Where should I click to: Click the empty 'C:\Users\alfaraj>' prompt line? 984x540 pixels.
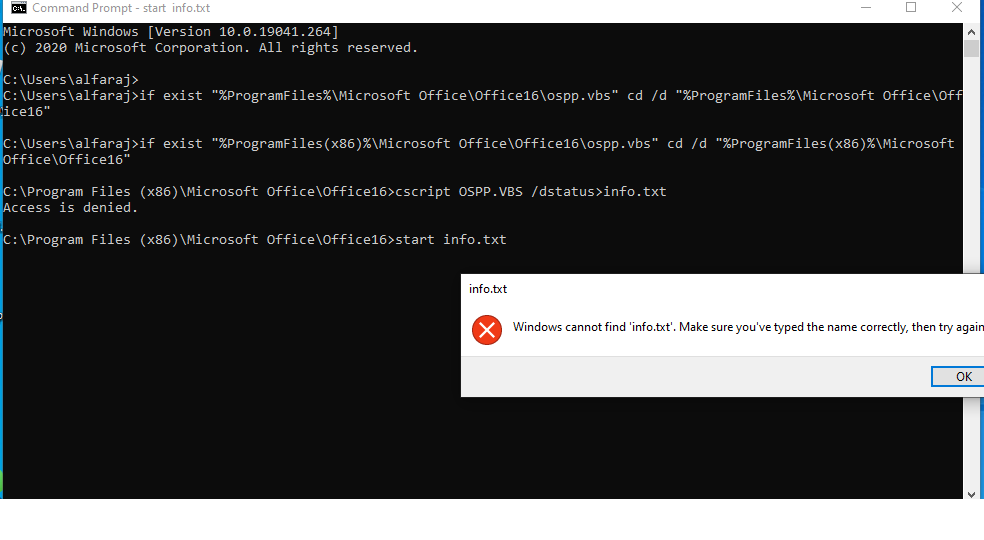(x=70, y=80)
